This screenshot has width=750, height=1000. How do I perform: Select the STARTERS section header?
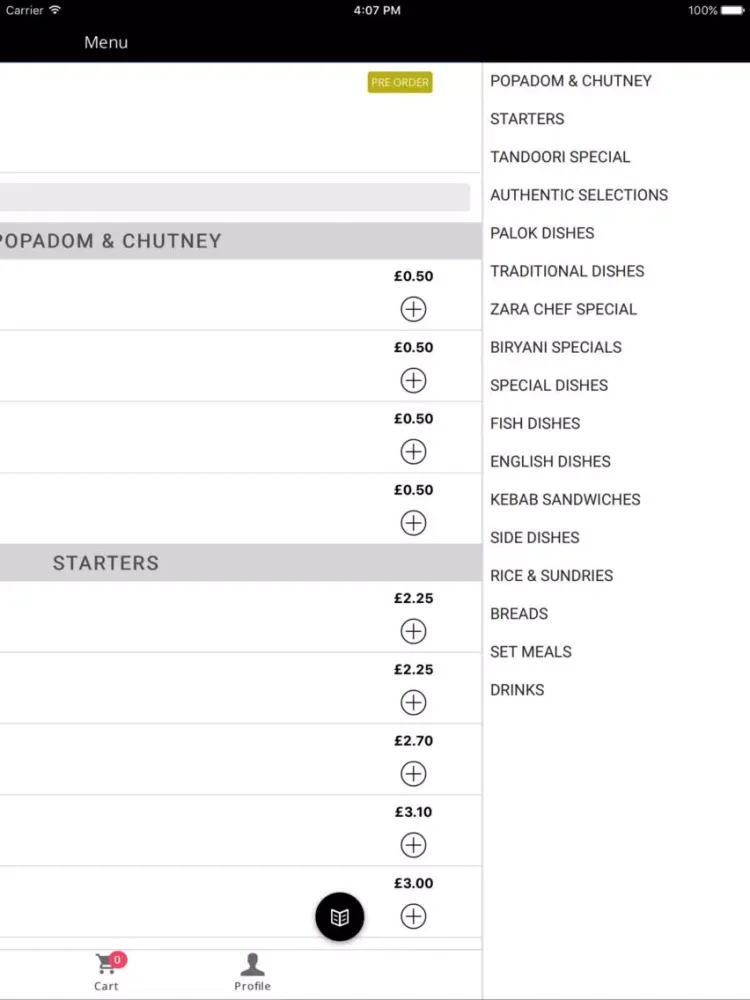point(240,562)
